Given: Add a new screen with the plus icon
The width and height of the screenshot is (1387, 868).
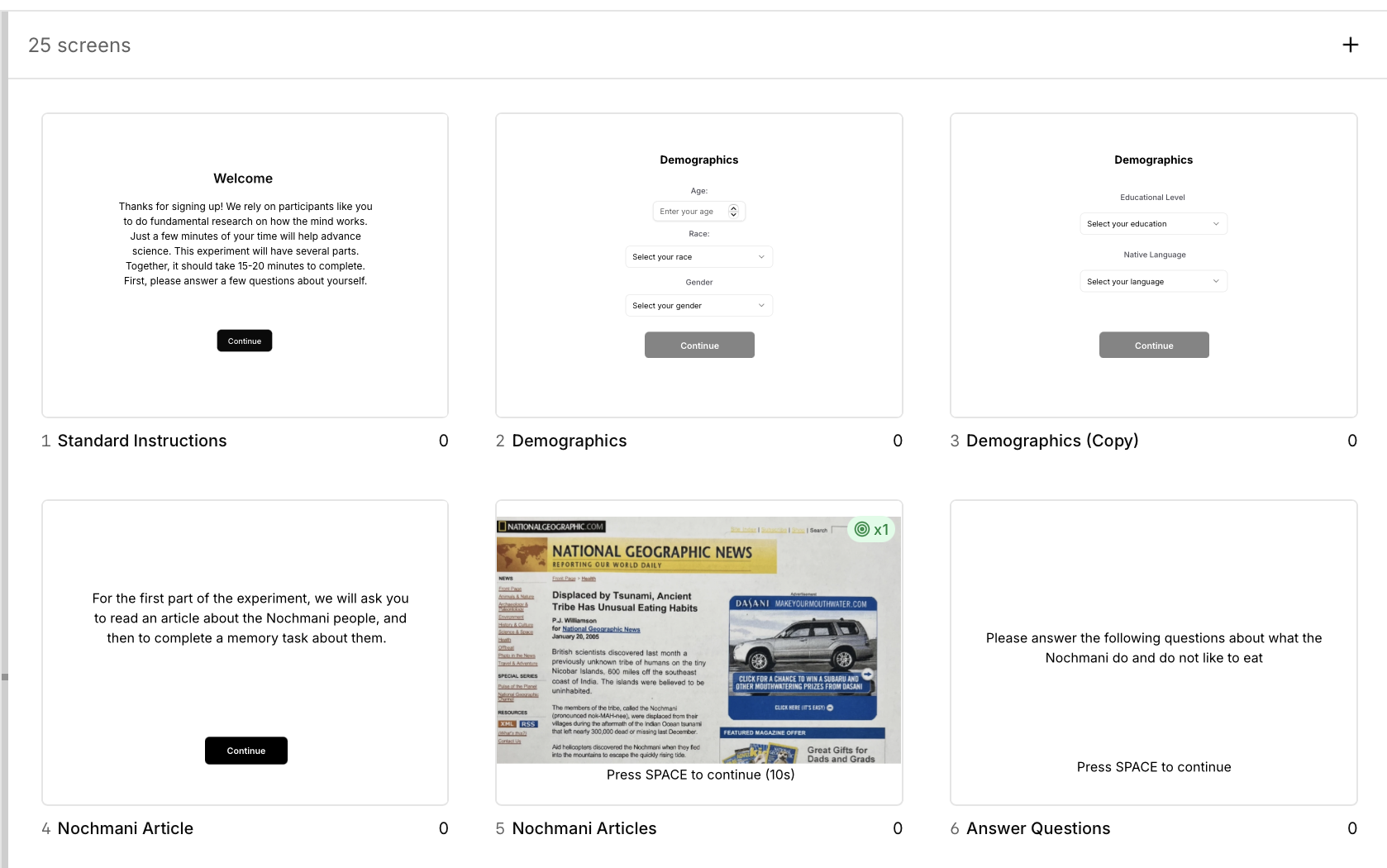Looking at the screenshot, I should point(1351,44).
